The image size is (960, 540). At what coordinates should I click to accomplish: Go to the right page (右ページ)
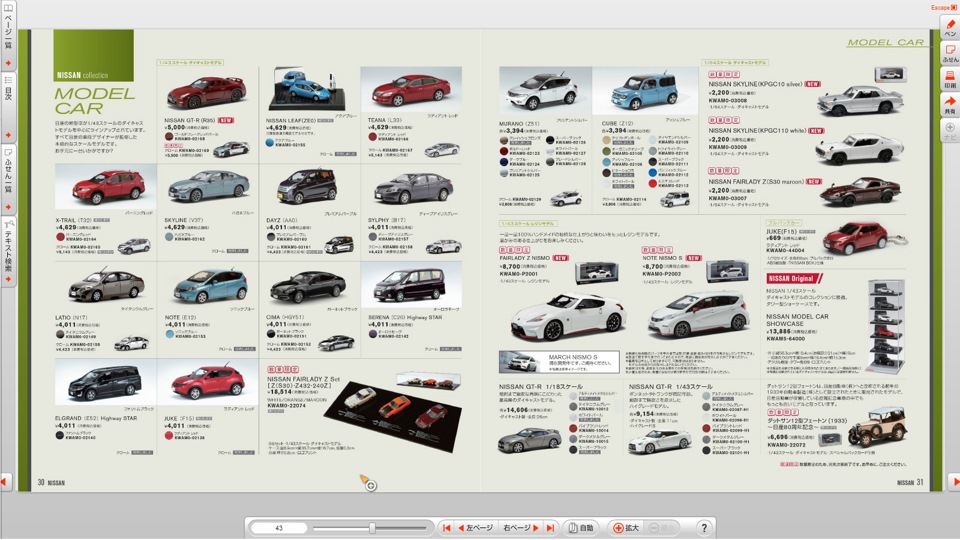tap(521, 528)
